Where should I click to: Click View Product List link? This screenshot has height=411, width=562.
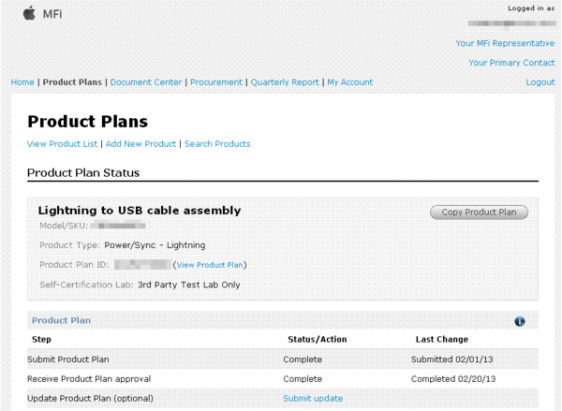[62, 144]
